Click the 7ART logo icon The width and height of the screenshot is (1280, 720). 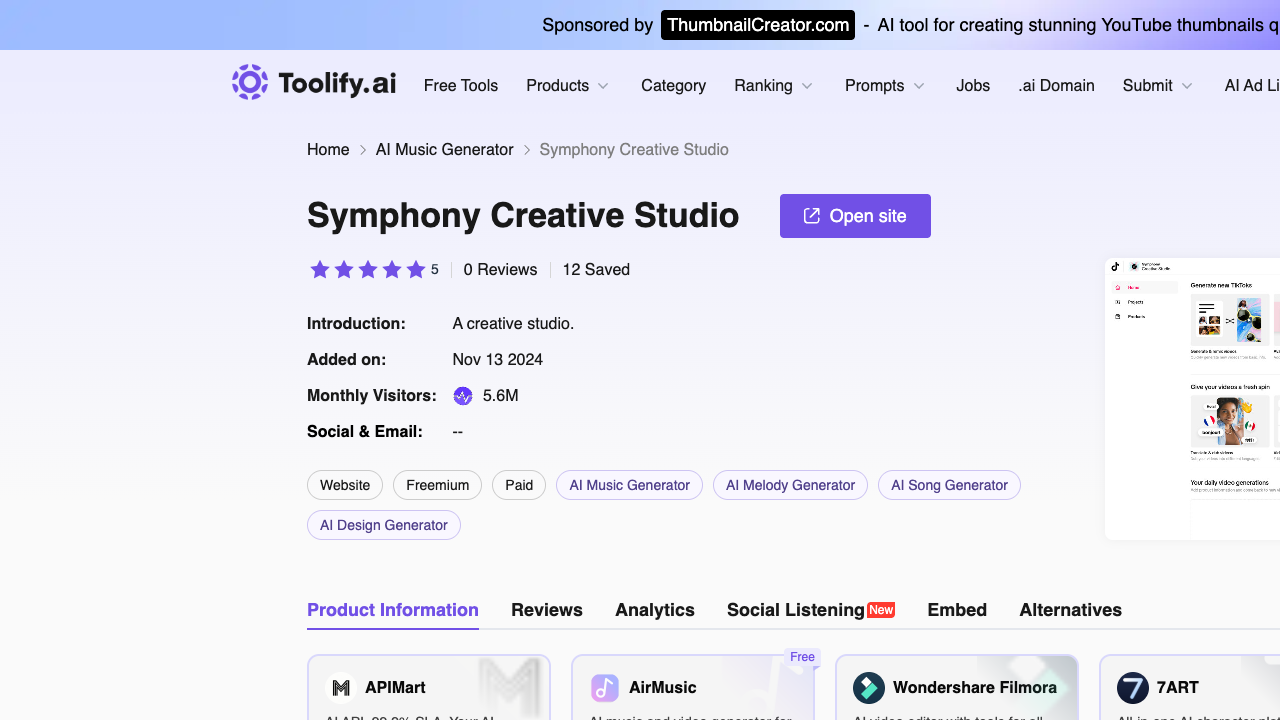1133,688
